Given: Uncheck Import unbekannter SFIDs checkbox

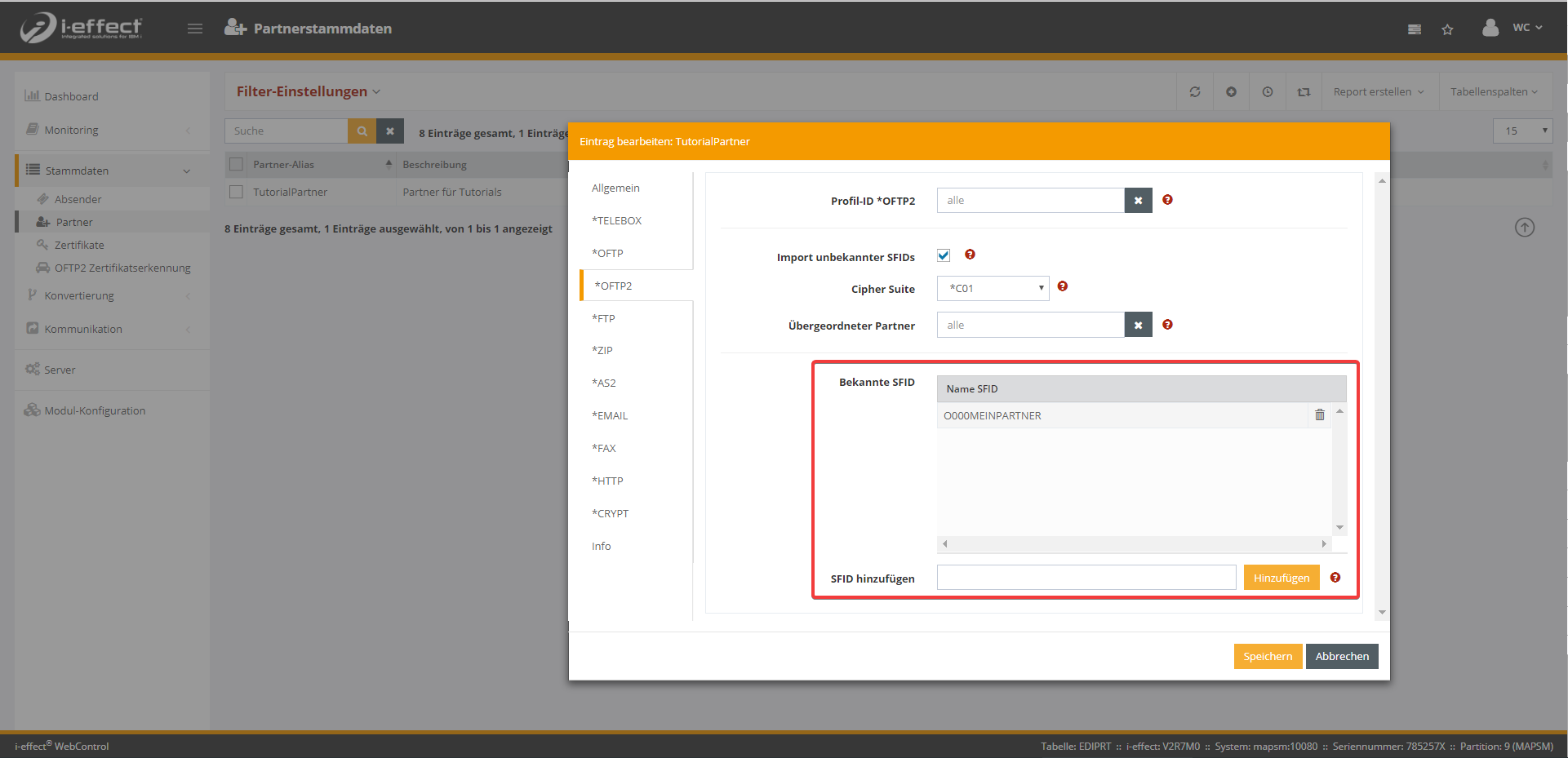Looking at the screenshot, I should point(944,255).
